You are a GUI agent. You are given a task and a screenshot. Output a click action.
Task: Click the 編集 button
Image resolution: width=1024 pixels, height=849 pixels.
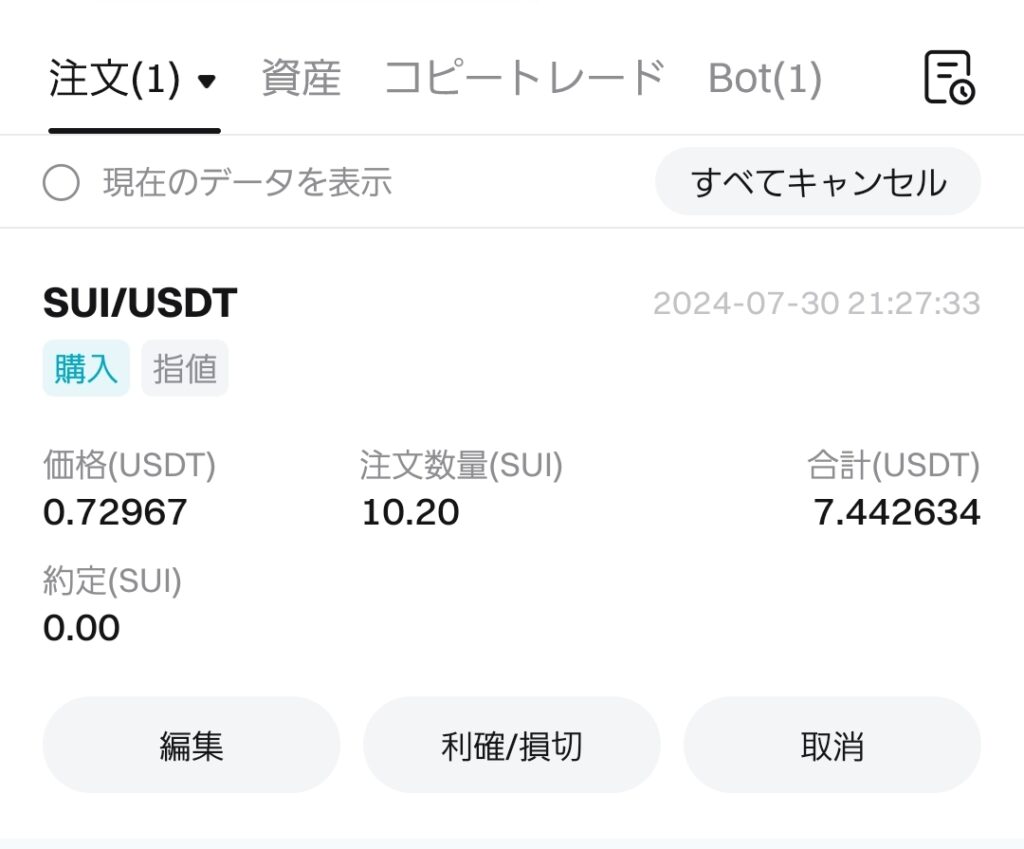pos(191,745)
